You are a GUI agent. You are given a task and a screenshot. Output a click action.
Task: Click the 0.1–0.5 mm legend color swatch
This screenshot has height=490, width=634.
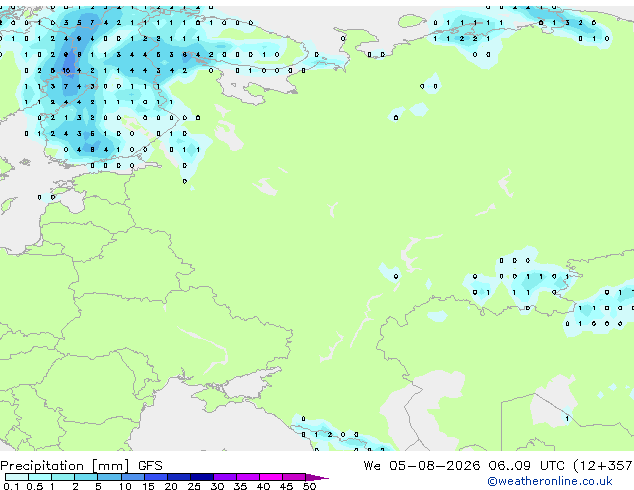(x=17, y=477)
